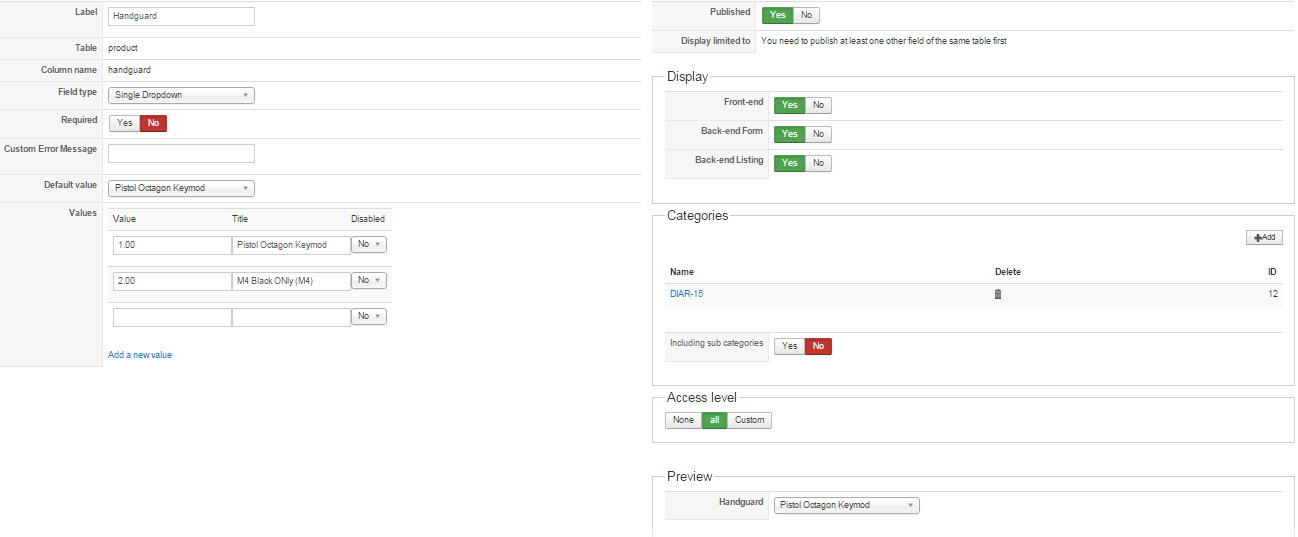The image size is (1298, 537).
Task: Click the Add category button
Action: 1264,238
